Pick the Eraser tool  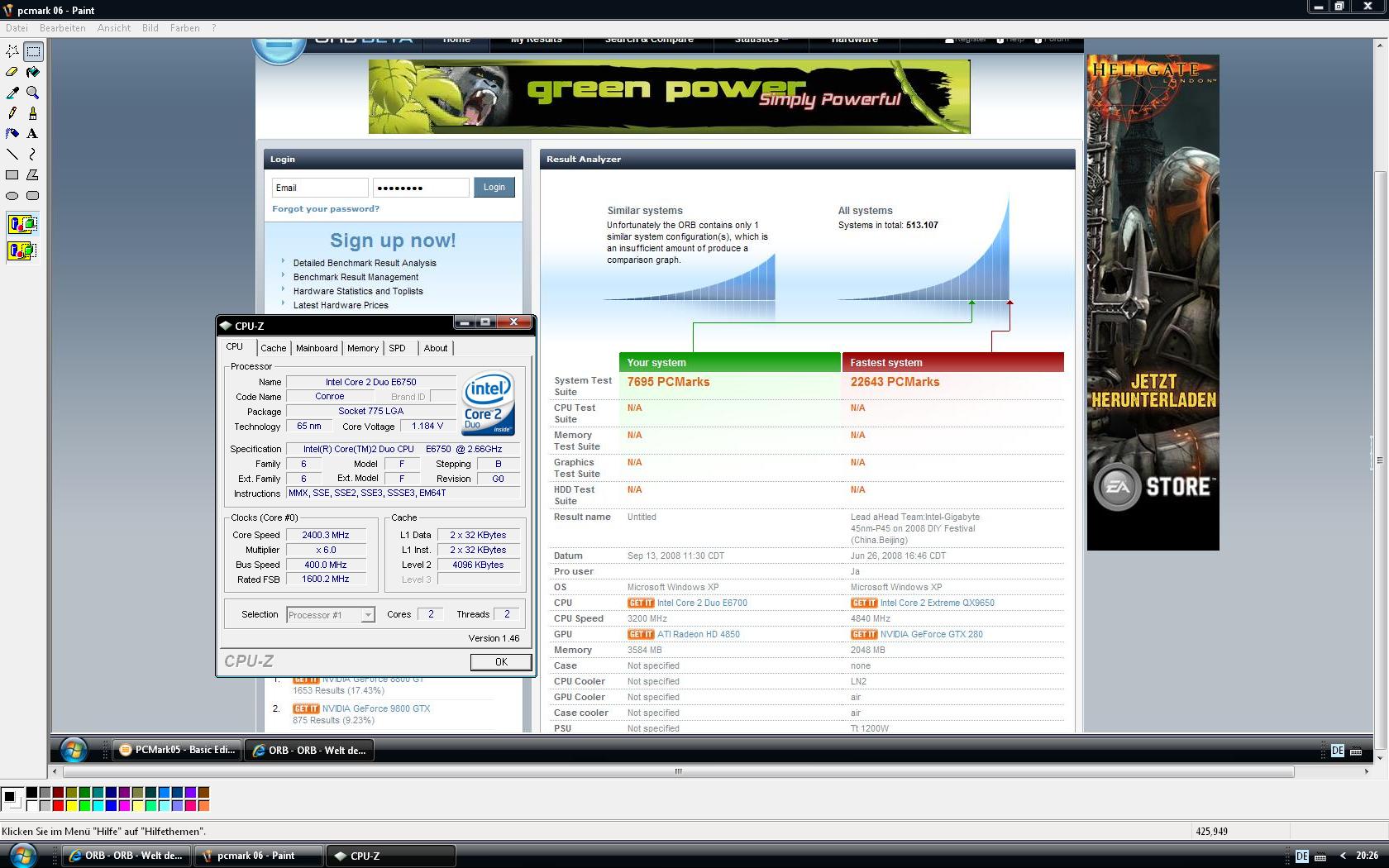12,72
